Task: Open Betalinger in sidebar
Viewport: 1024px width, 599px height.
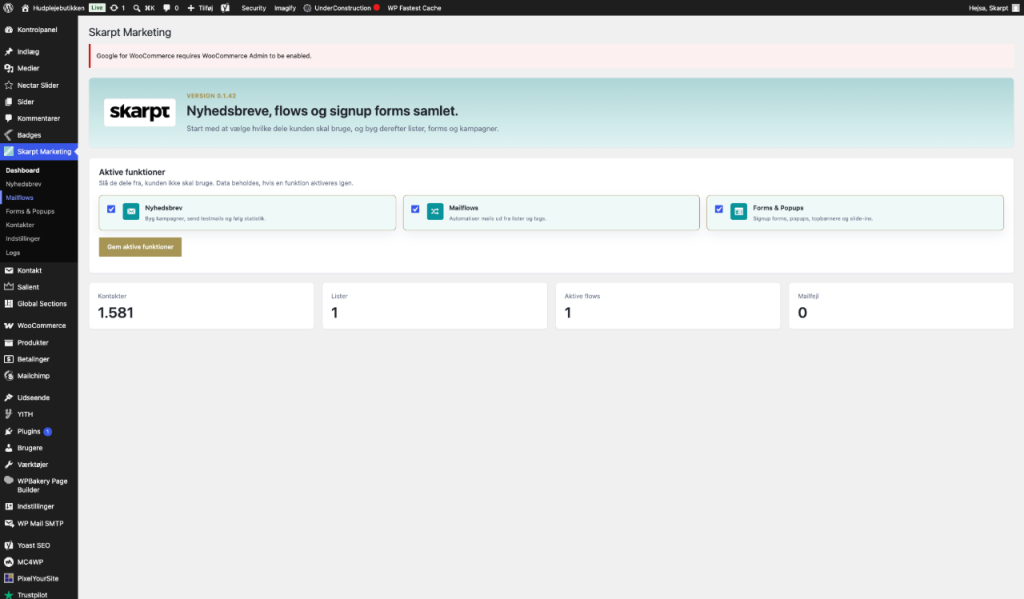Action: click(39, 359)
